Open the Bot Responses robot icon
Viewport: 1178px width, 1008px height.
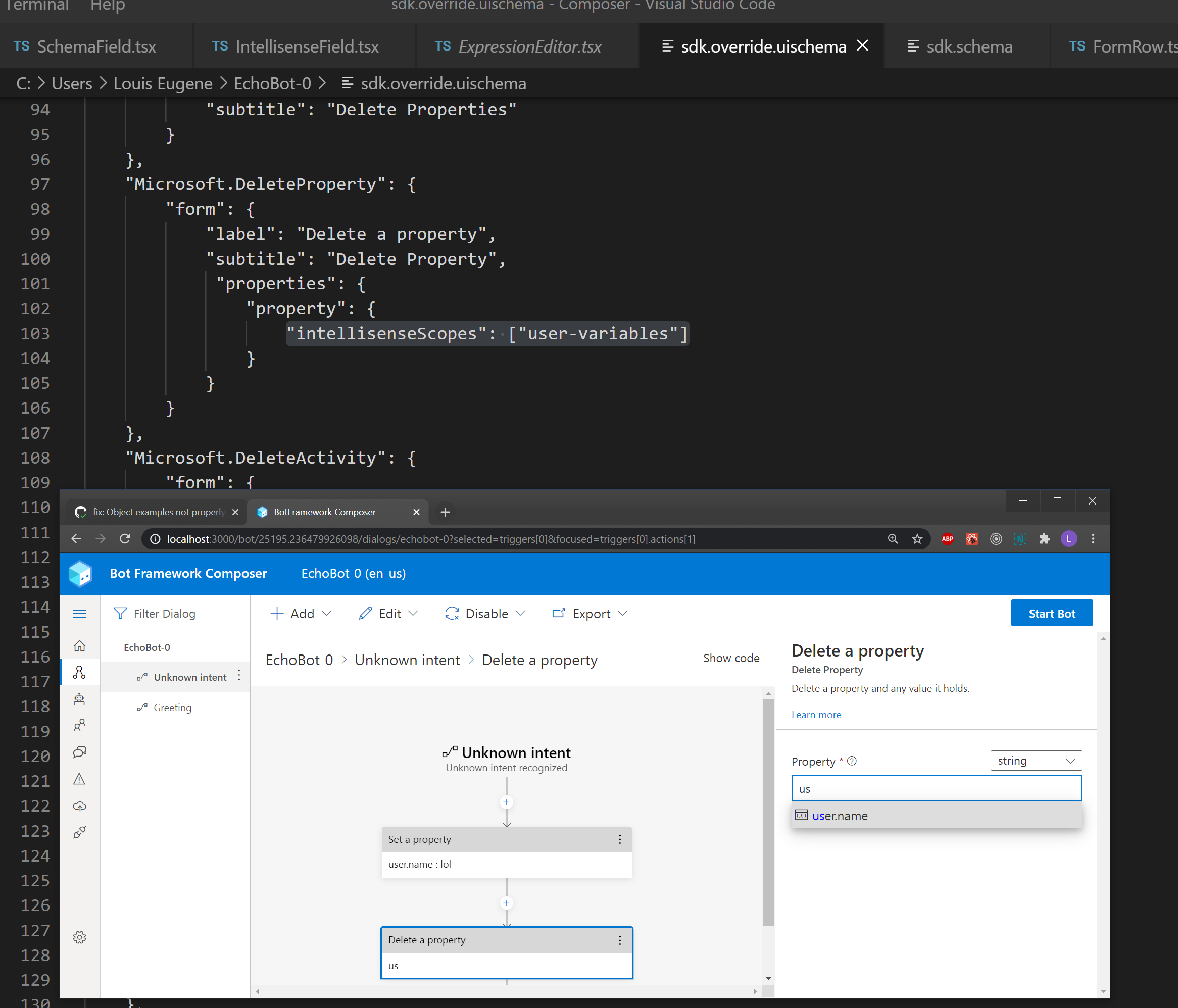tap(80, 699)
